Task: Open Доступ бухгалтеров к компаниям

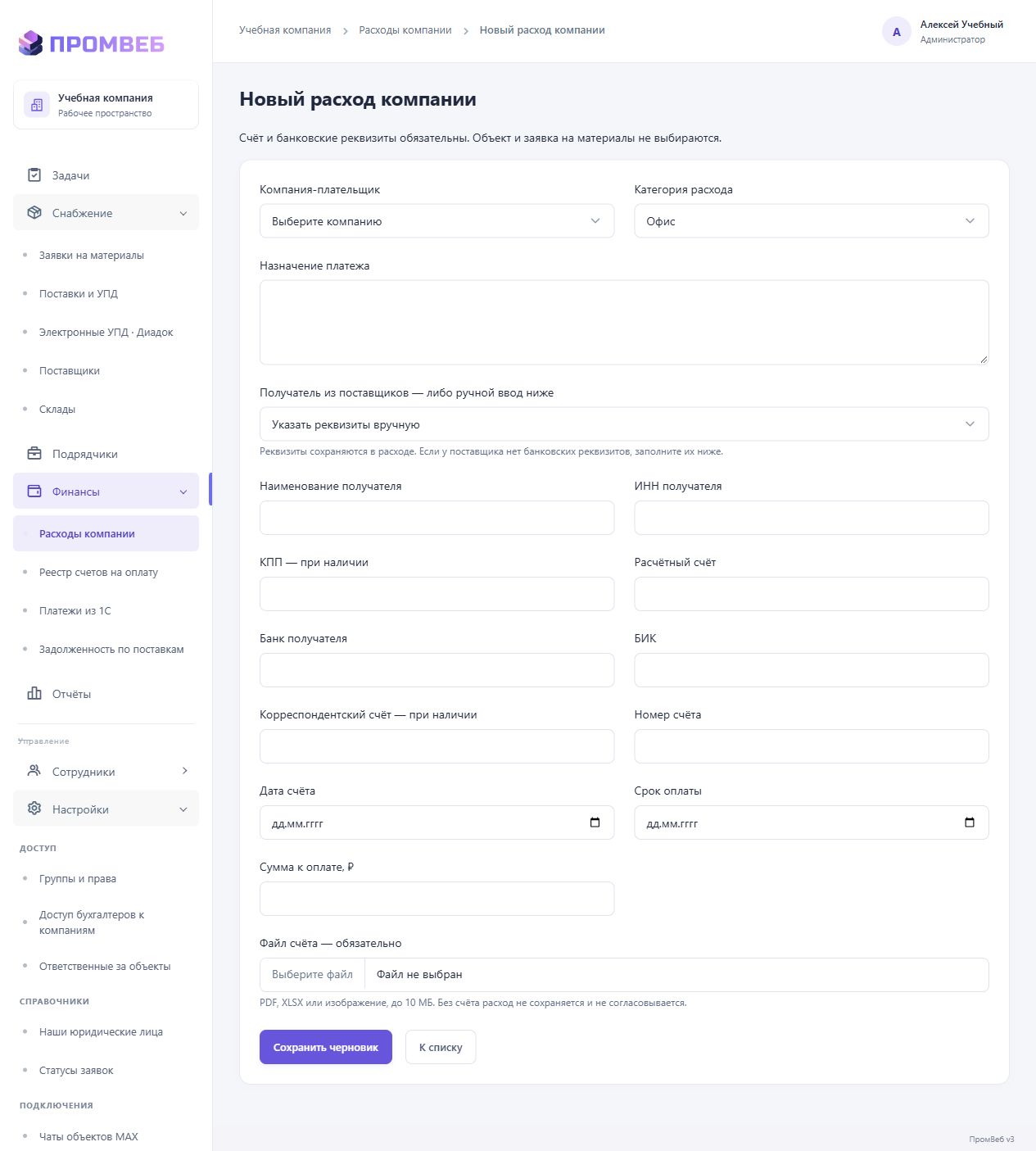Action: [92, 922]
